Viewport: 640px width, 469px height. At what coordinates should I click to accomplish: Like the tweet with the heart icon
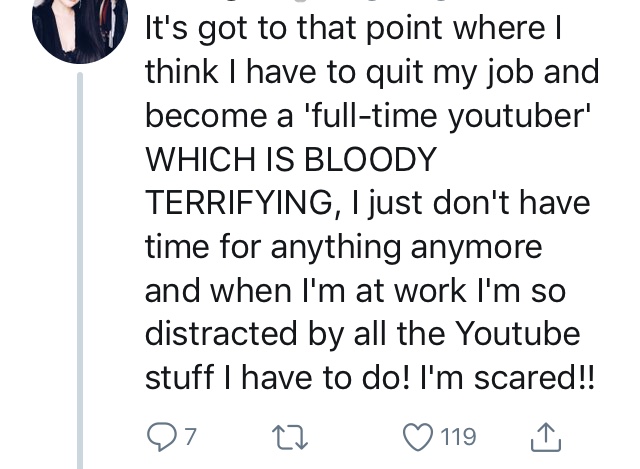coord(416,437)
